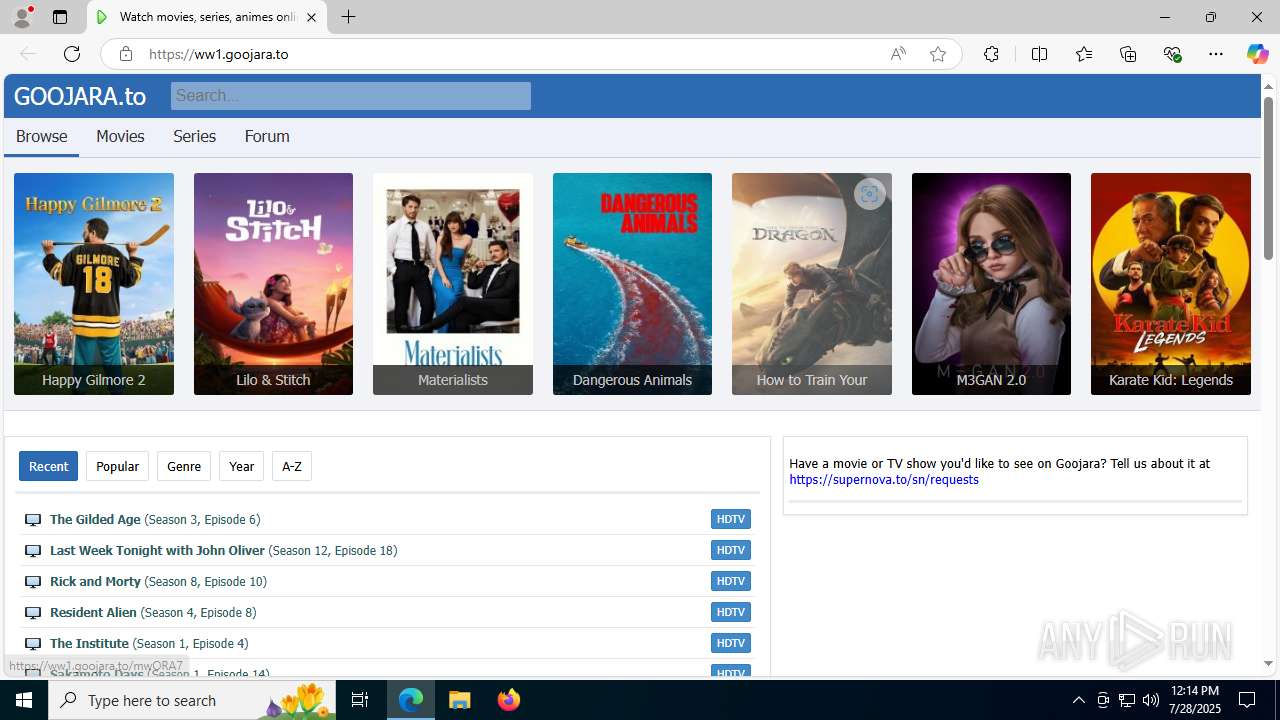Image resolution: width=1280 pixels, height=720 pixels.
Task: Click HDTV badge on Last Week Tonight row
Action: pos(731,550)
